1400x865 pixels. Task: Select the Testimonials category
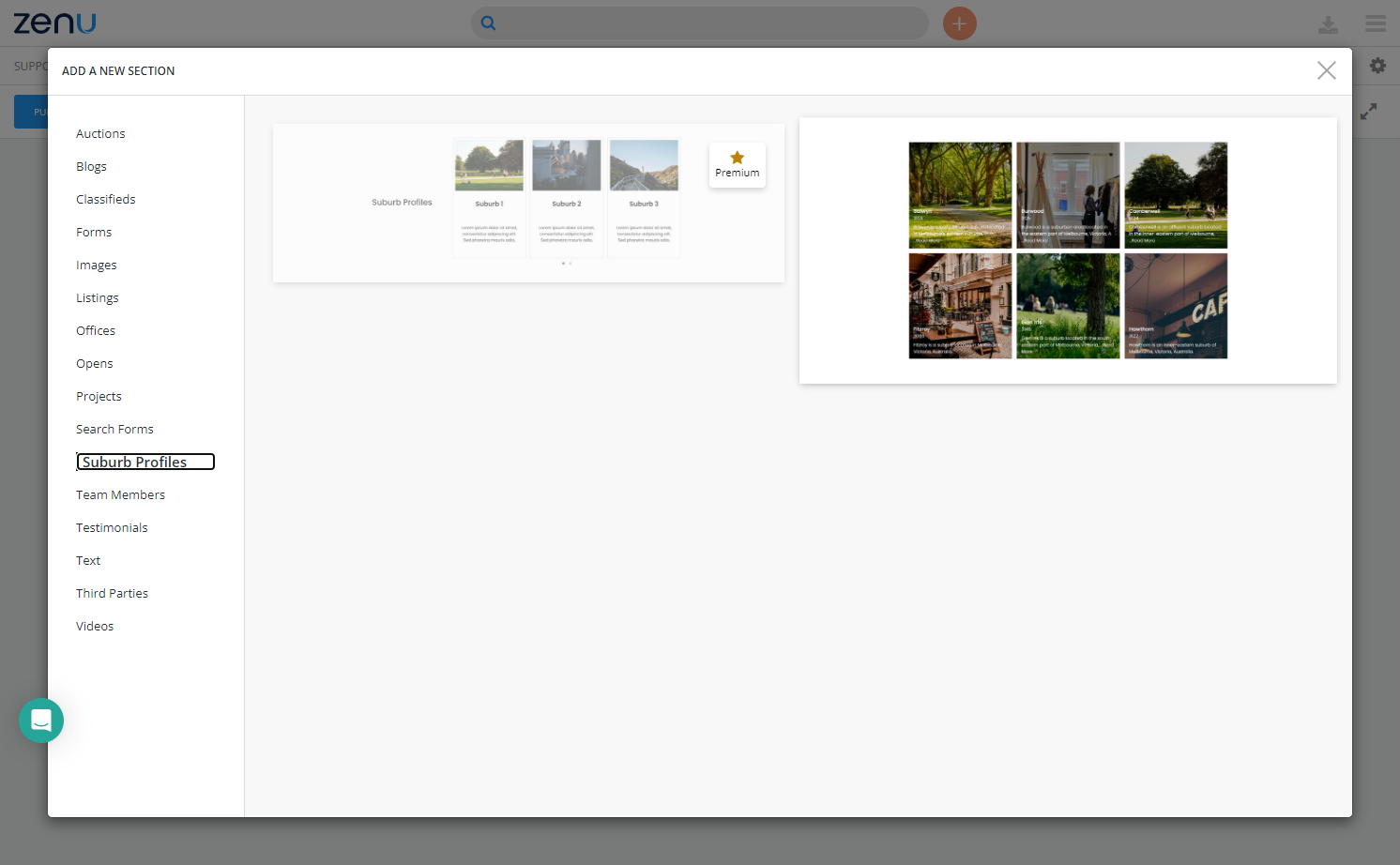[x=112, y=528]
